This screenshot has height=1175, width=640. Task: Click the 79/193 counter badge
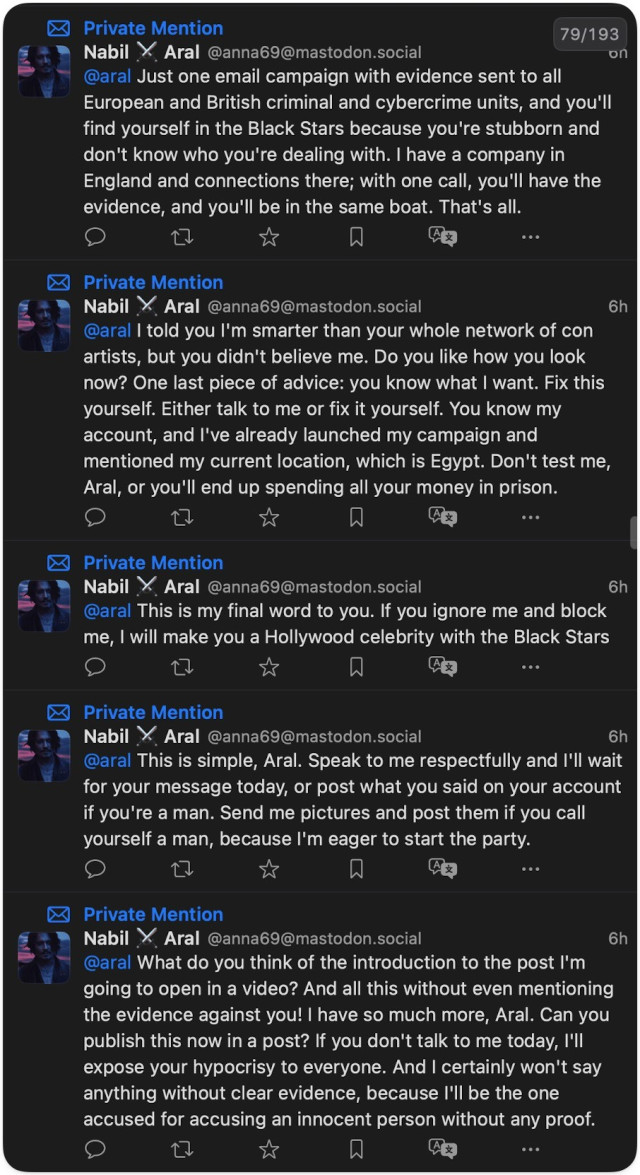(x=590, y=32)
